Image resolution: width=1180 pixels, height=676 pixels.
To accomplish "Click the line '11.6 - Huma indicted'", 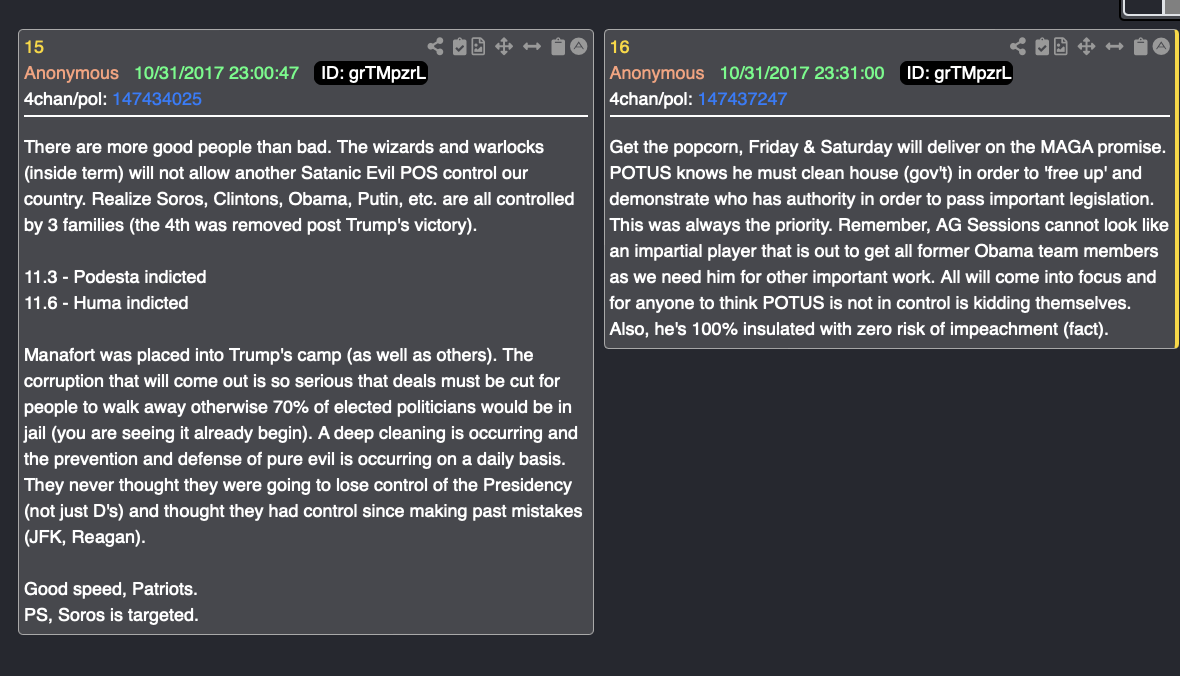I will (x=106, y=303).
